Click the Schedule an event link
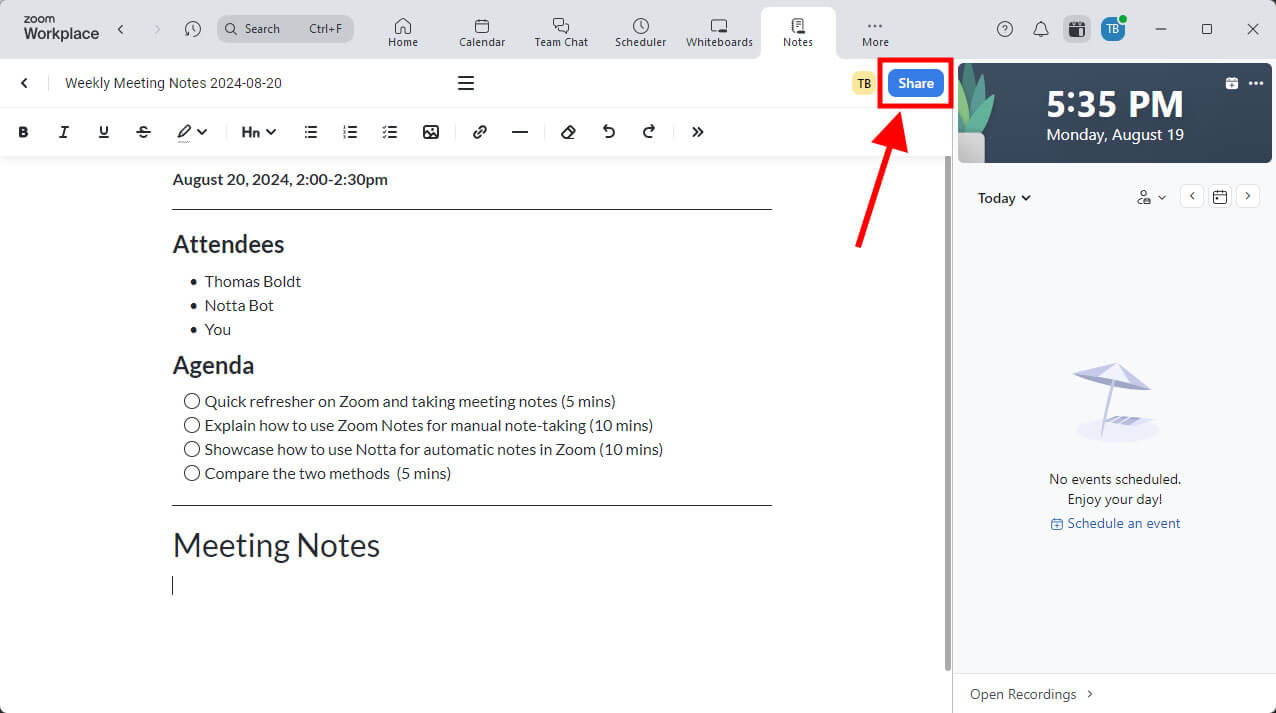This screenshot has width=1276, height=713. click(x=1115, y=523)
